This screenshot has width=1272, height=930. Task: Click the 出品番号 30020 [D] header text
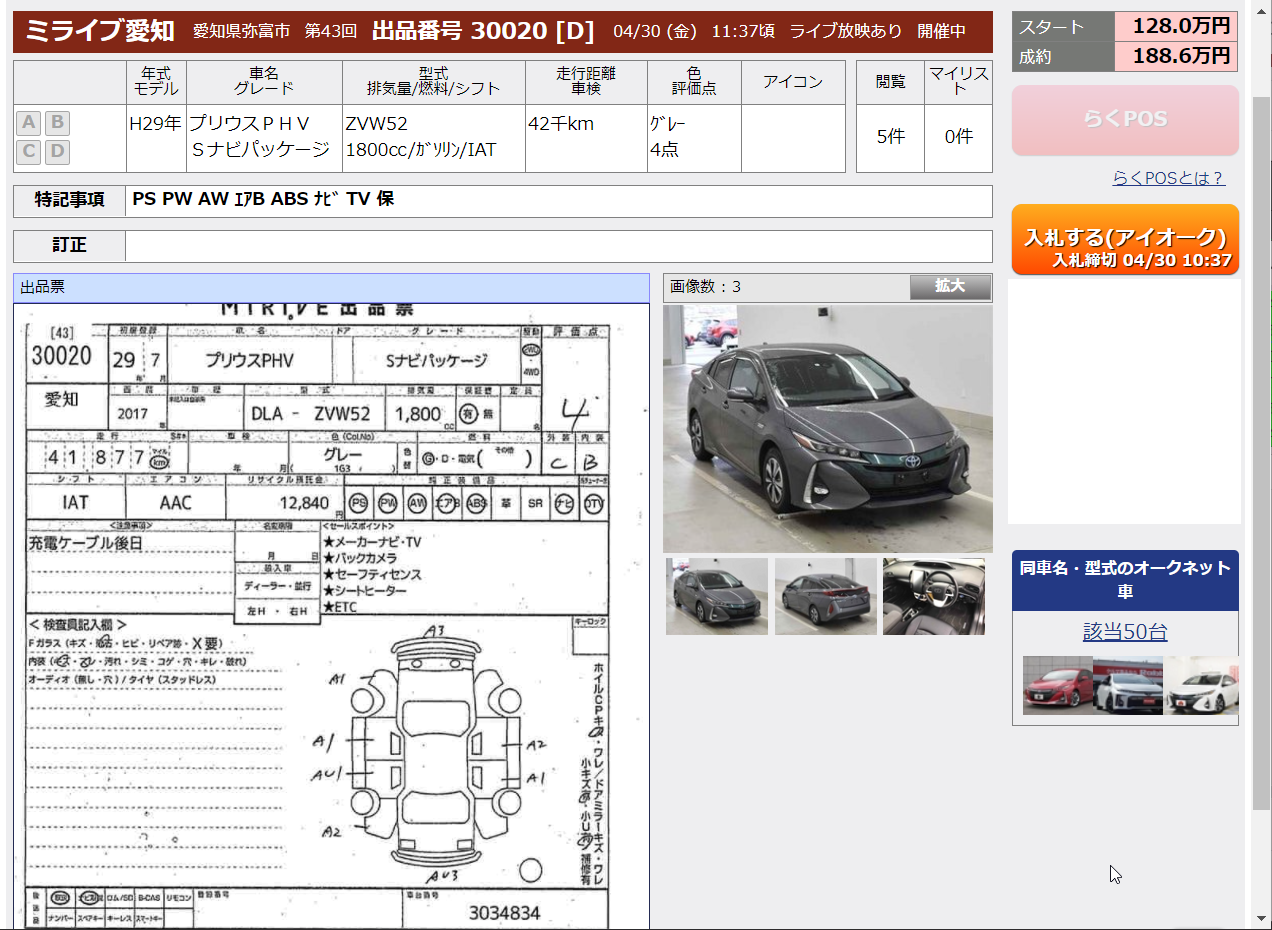[x=483, y=31]
